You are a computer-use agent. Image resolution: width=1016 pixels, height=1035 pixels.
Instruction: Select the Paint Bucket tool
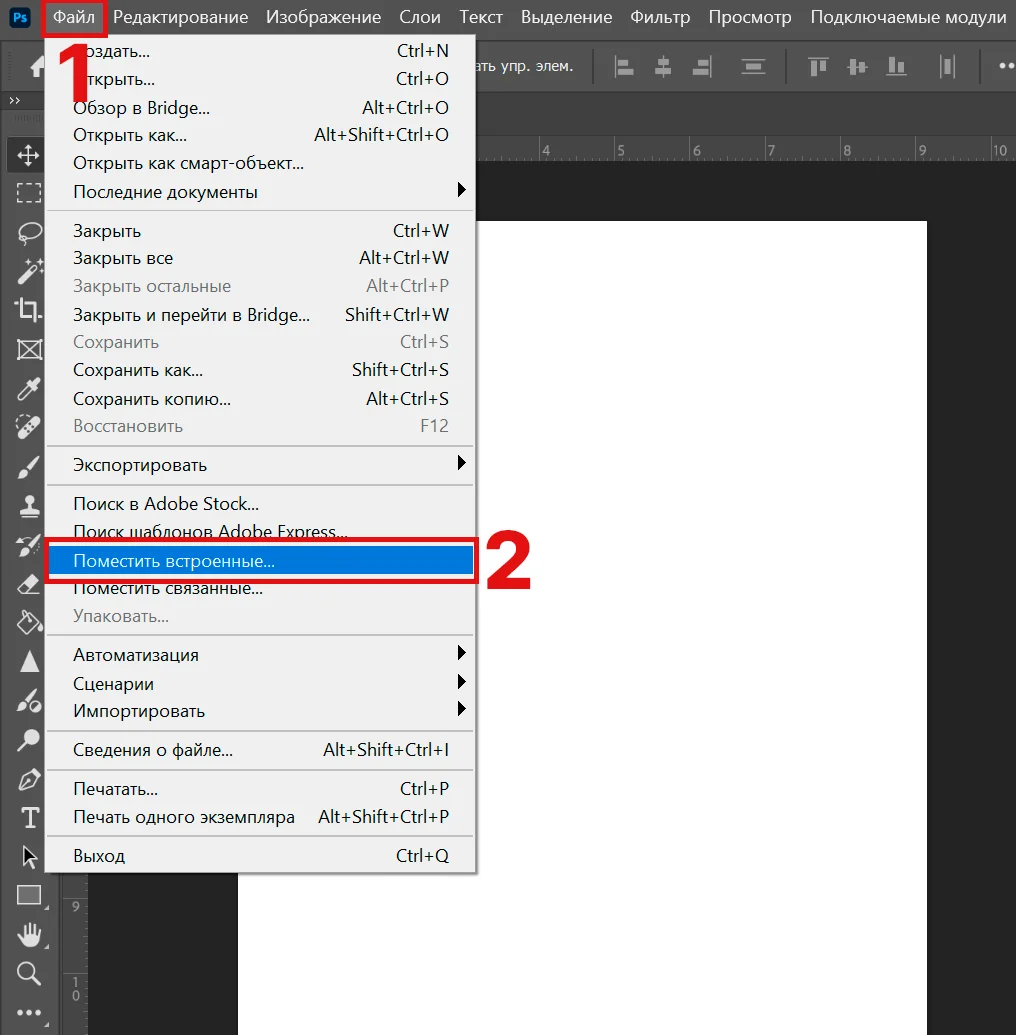coord(29,622)
